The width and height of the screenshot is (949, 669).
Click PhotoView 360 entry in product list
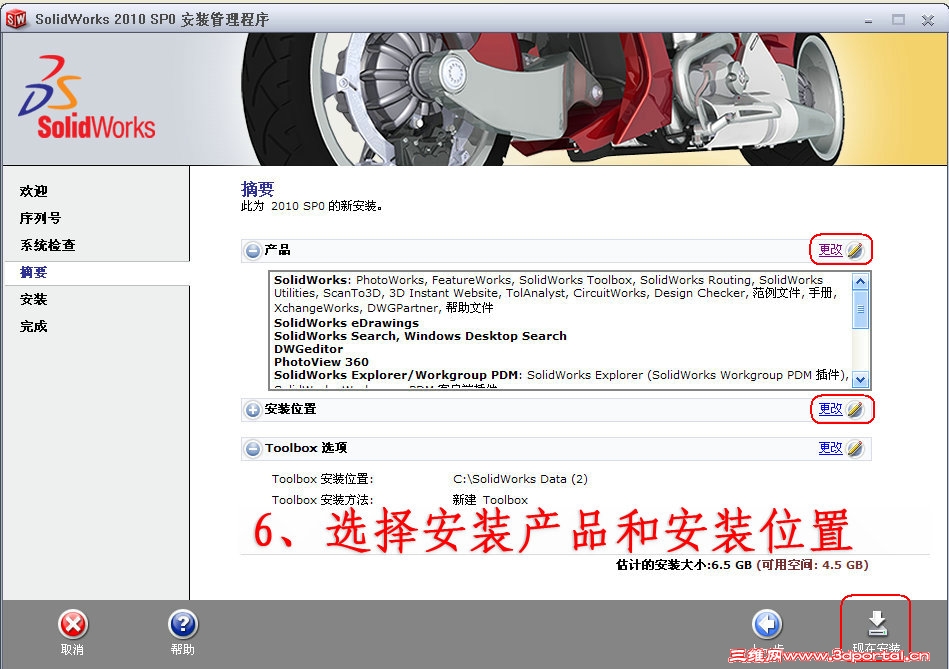tap(321, 362)
